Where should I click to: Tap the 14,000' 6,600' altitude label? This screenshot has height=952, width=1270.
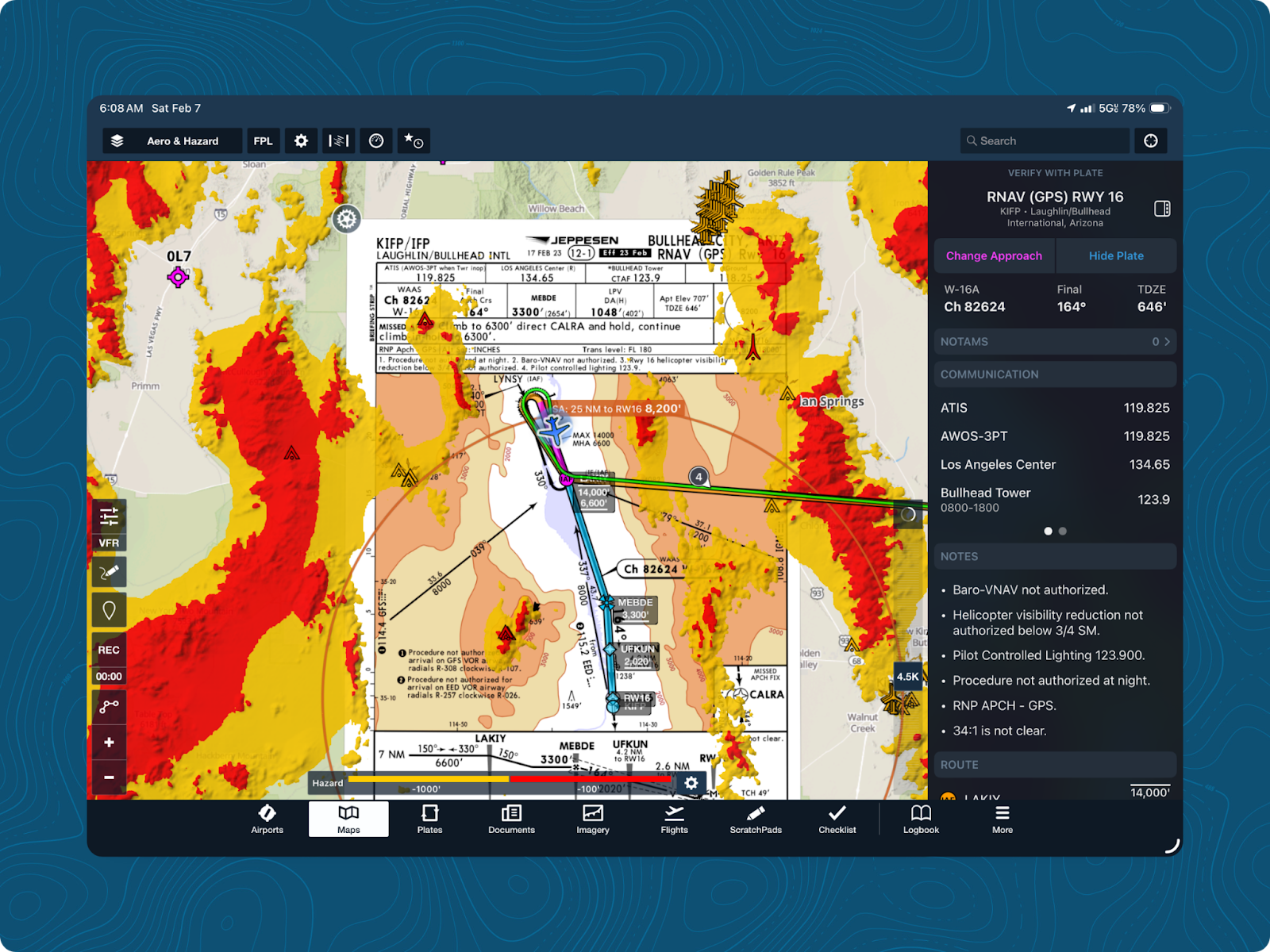[x=593, y=497]
